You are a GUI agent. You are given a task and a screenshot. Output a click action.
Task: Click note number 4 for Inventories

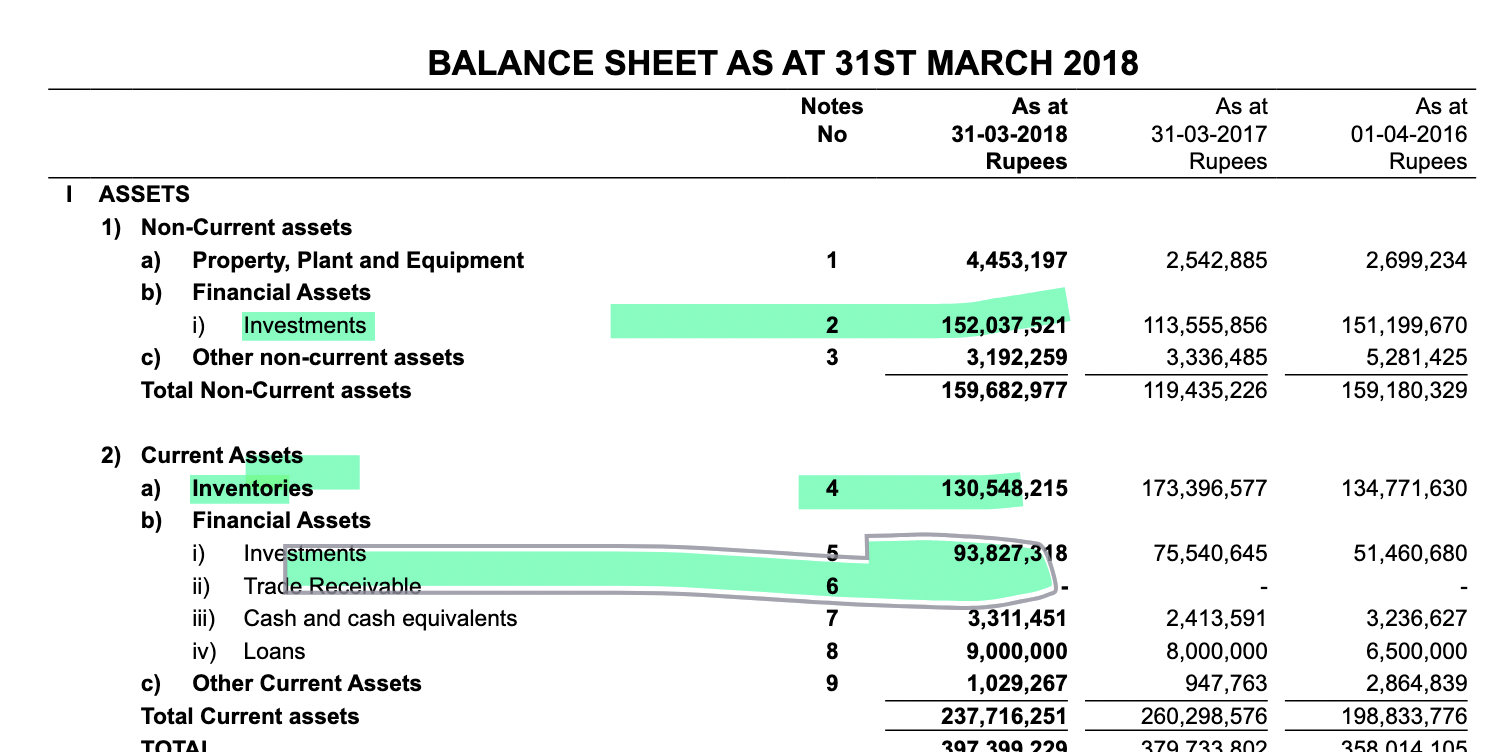point(832,489)
